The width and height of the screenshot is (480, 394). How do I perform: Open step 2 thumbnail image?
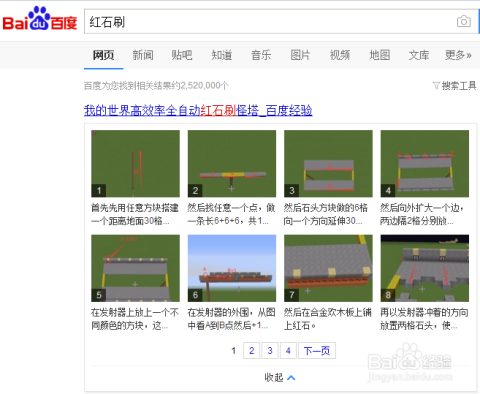(x=232, y=164)
